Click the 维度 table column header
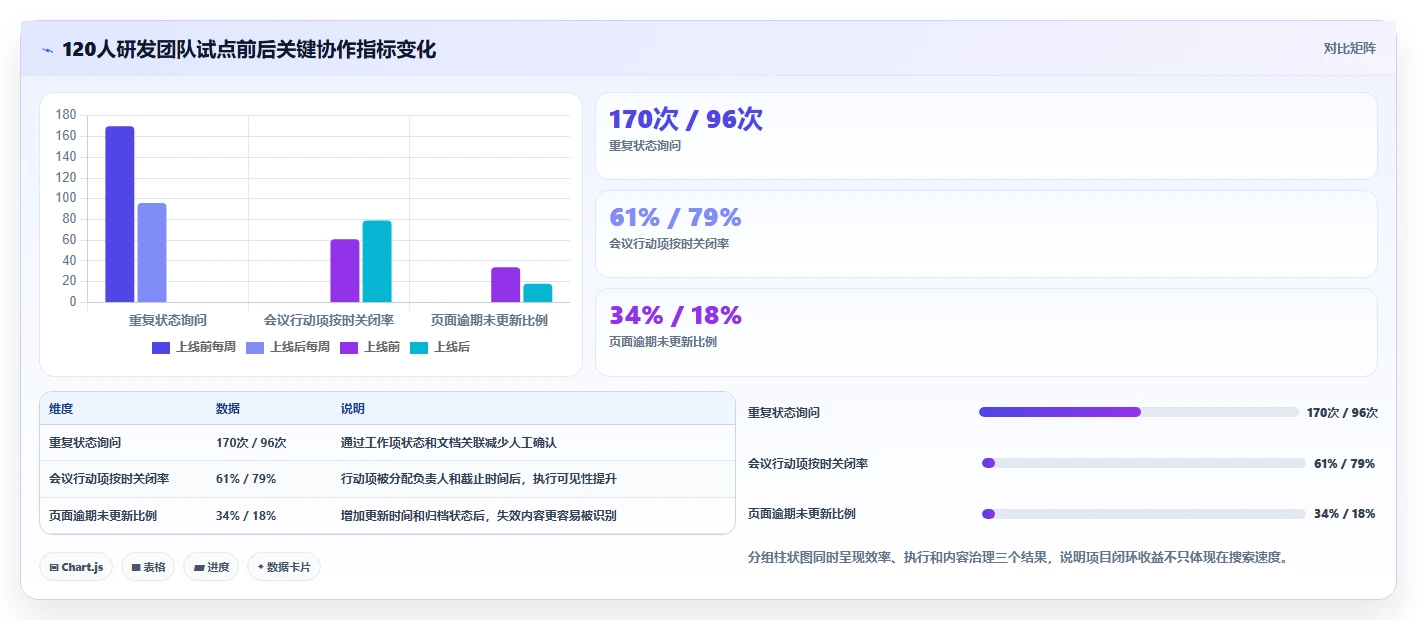Screen dimensions: 1417x620 [x=61, y=409]
